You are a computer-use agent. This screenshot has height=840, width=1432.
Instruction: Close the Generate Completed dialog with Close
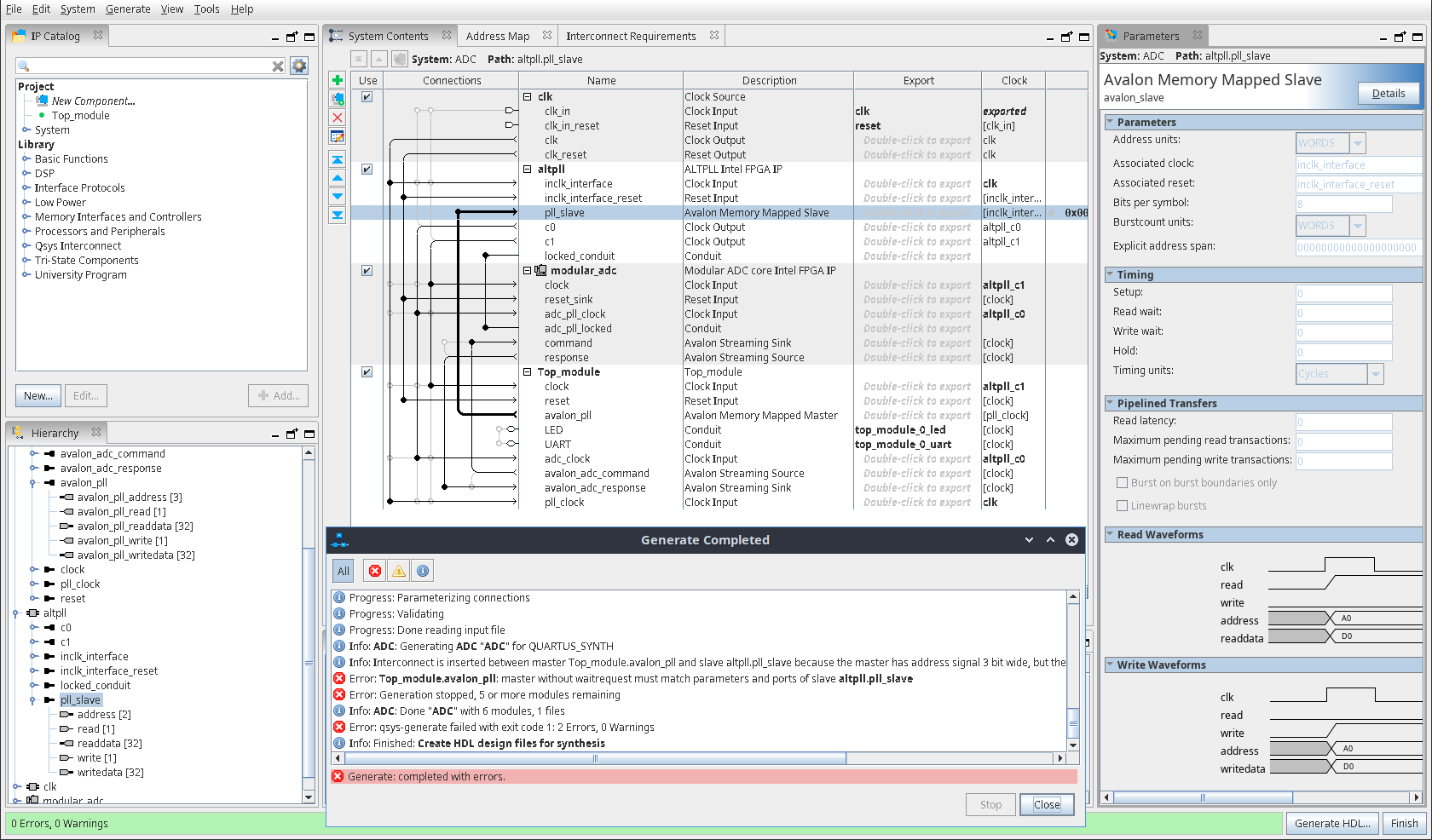(x=1047, y=804)
